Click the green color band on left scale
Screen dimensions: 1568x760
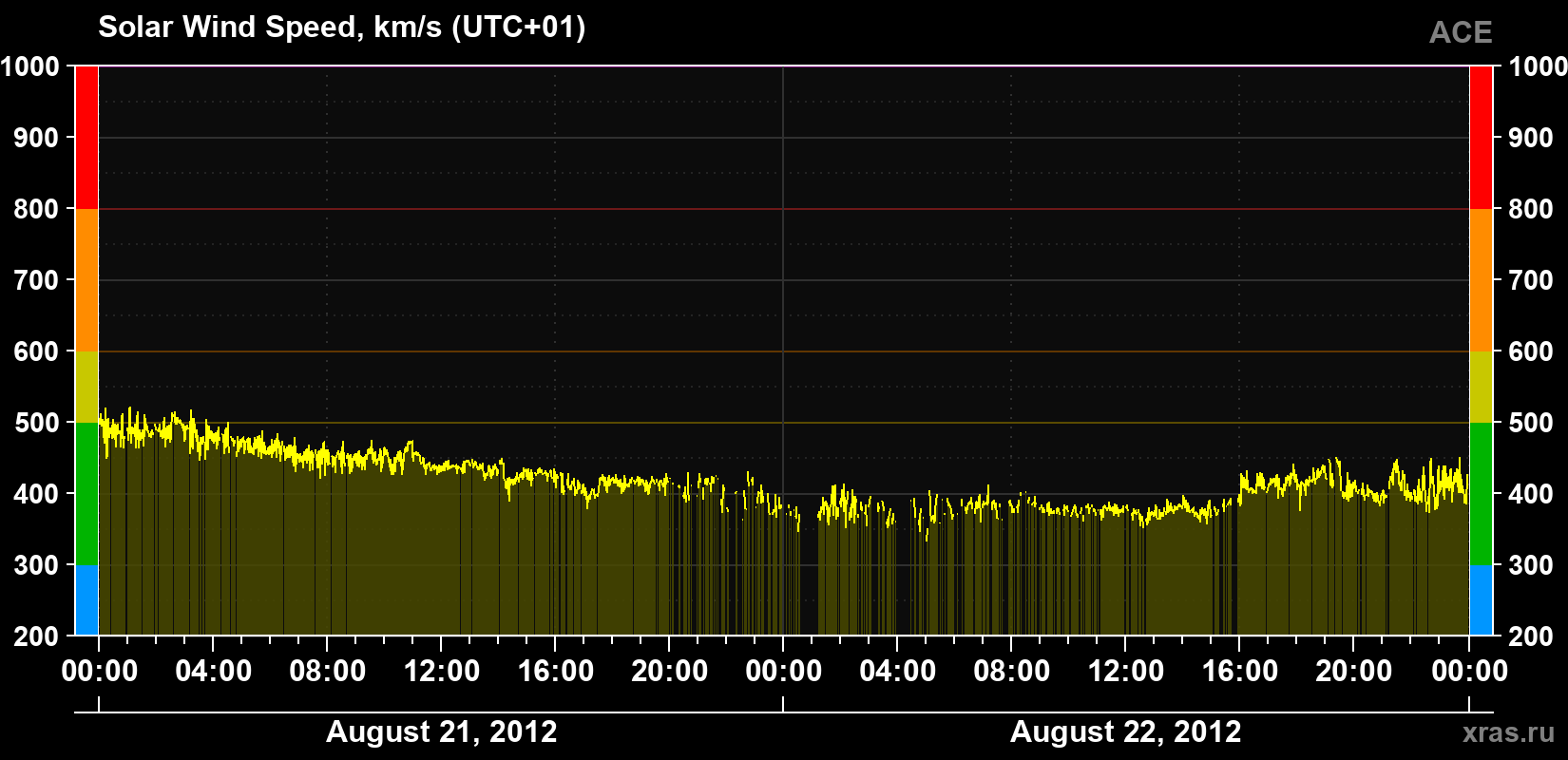coord(86,494)
